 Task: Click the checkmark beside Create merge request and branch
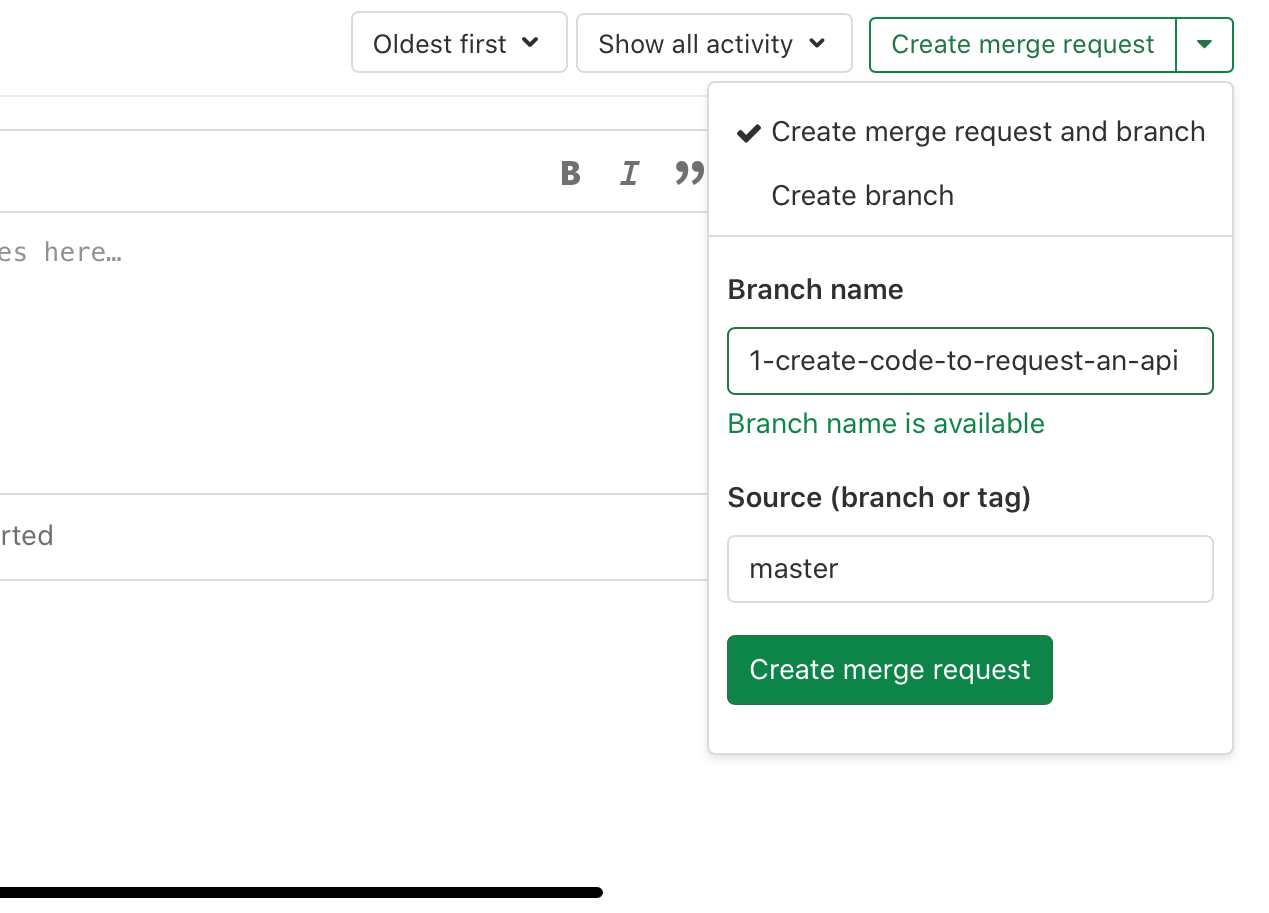[748, 132]
